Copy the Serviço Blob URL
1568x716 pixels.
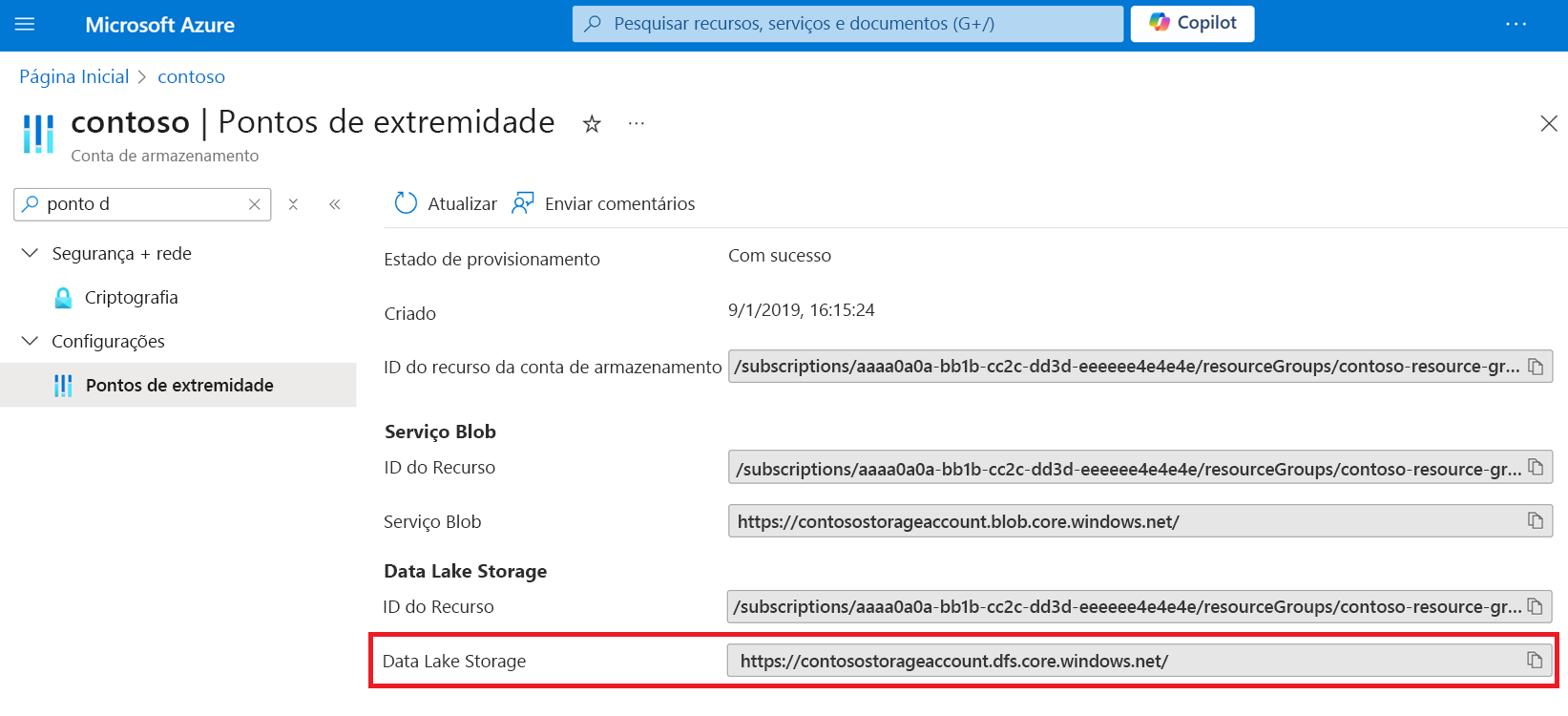(x=1537, y=521)
